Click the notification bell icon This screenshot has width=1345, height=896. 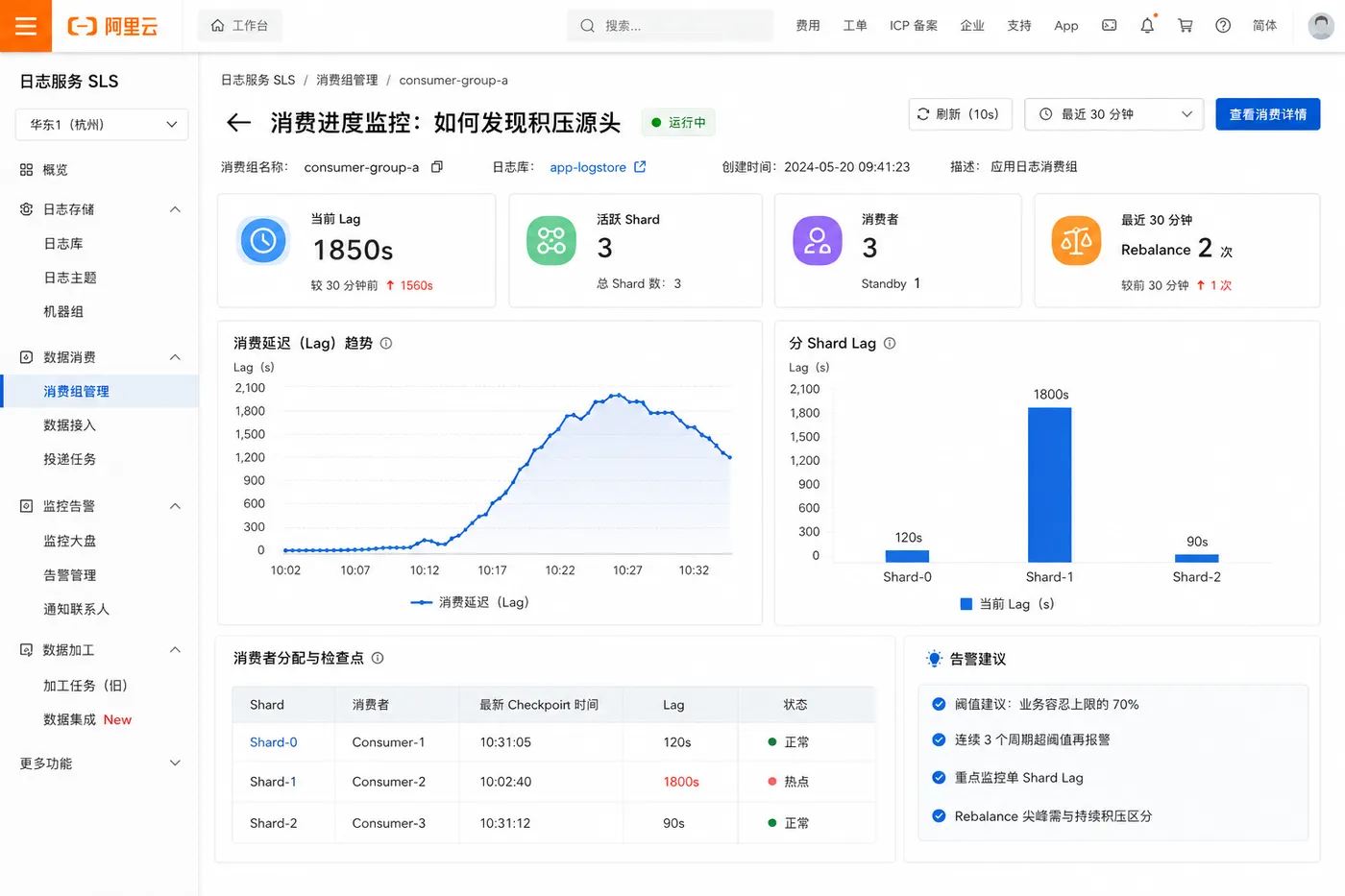pyautogui.click(x=1147, y=26)
